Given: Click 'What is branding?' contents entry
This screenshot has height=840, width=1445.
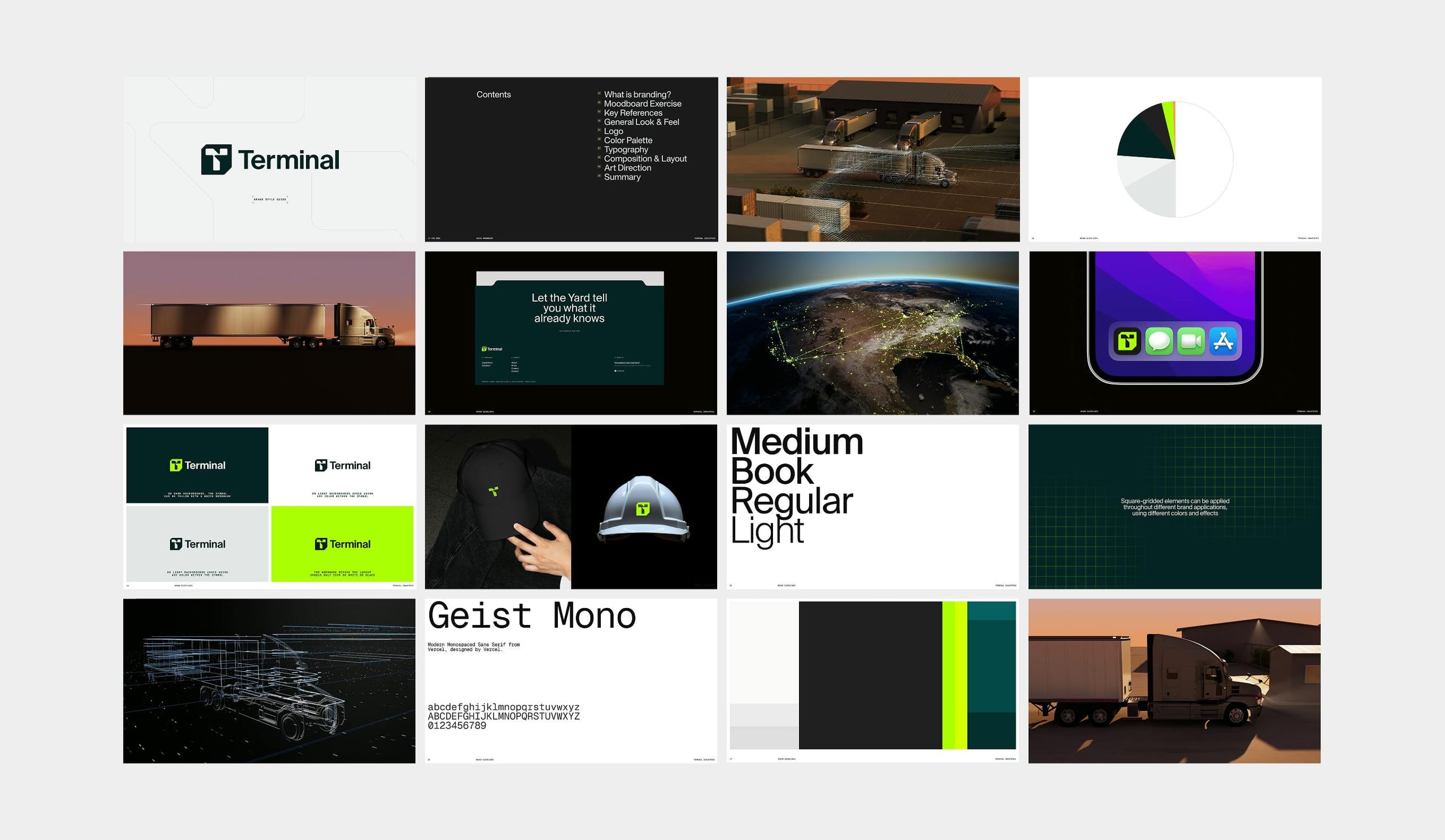Looking at the screenshot, I should 637,95.
